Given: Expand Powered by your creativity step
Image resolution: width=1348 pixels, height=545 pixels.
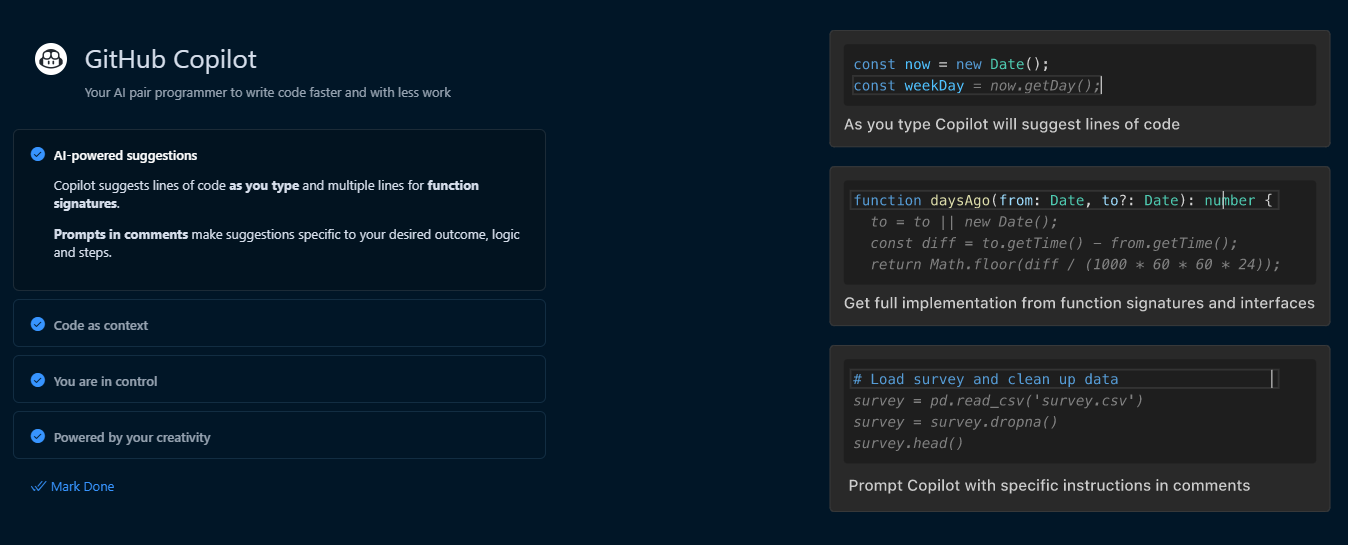Looking at the screenshot, I should [279, 436].
